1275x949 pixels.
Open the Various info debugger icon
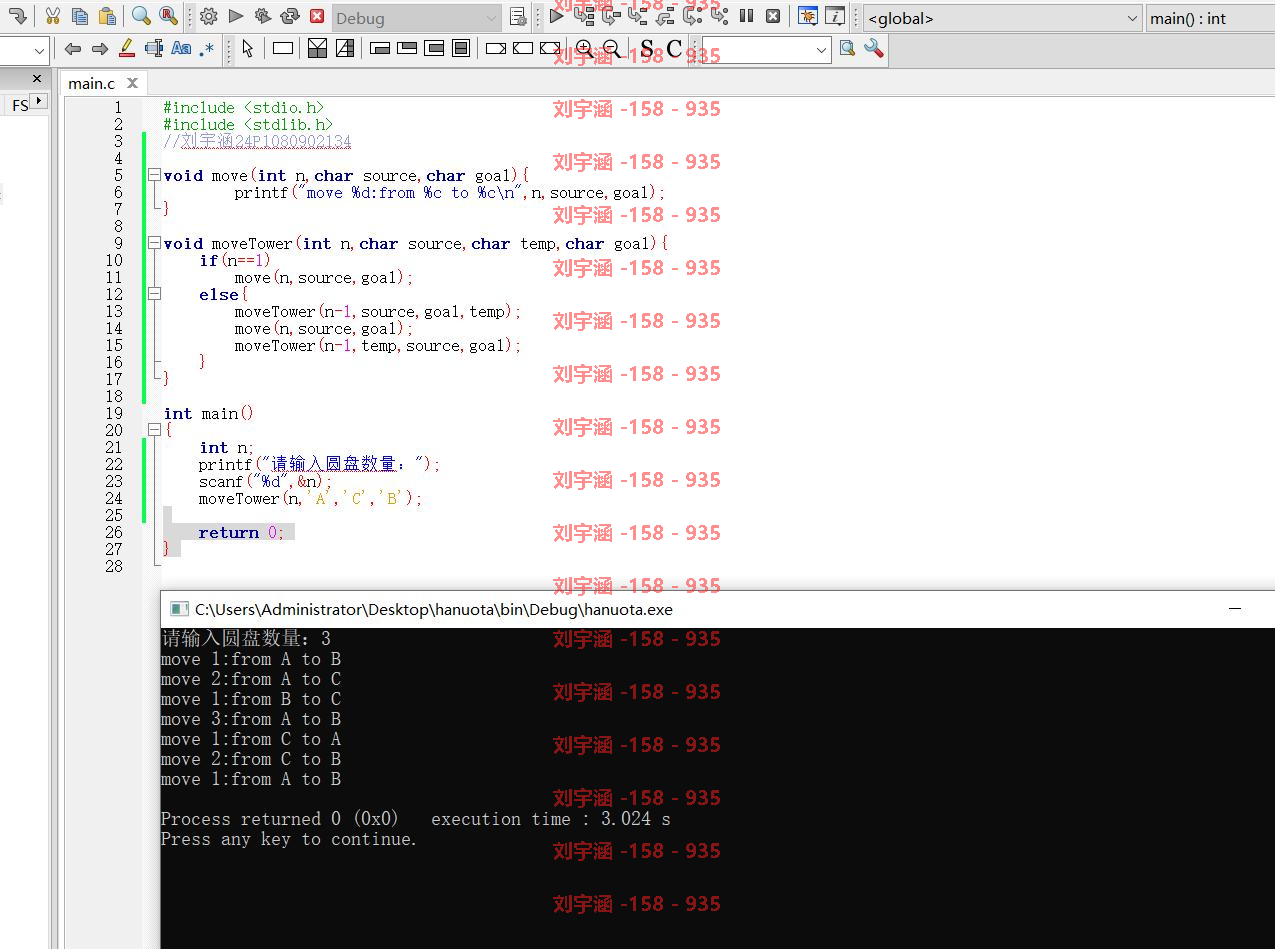coord(834,16)
